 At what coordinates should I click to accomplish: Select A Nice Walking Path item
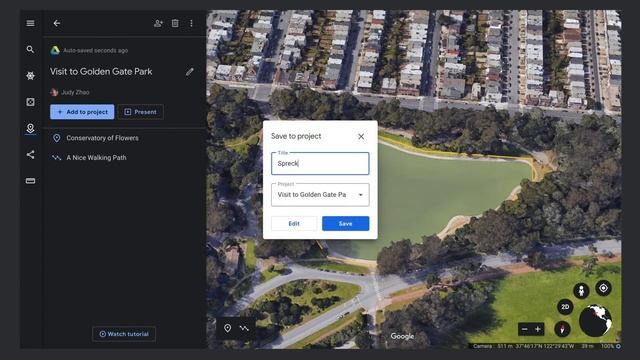(x=96, y=158)
